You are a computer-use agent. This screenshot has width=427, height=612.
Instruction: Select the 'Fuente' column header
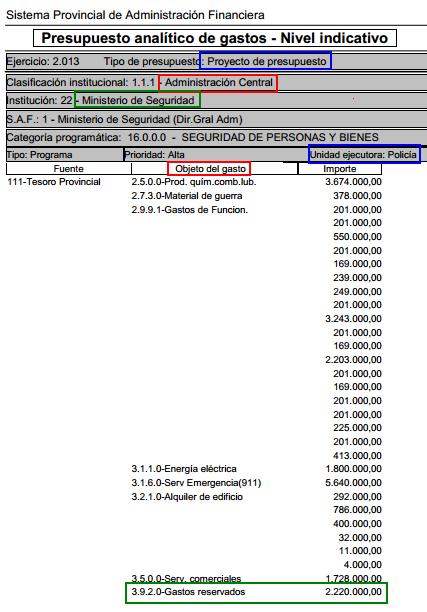coord(69,169)
